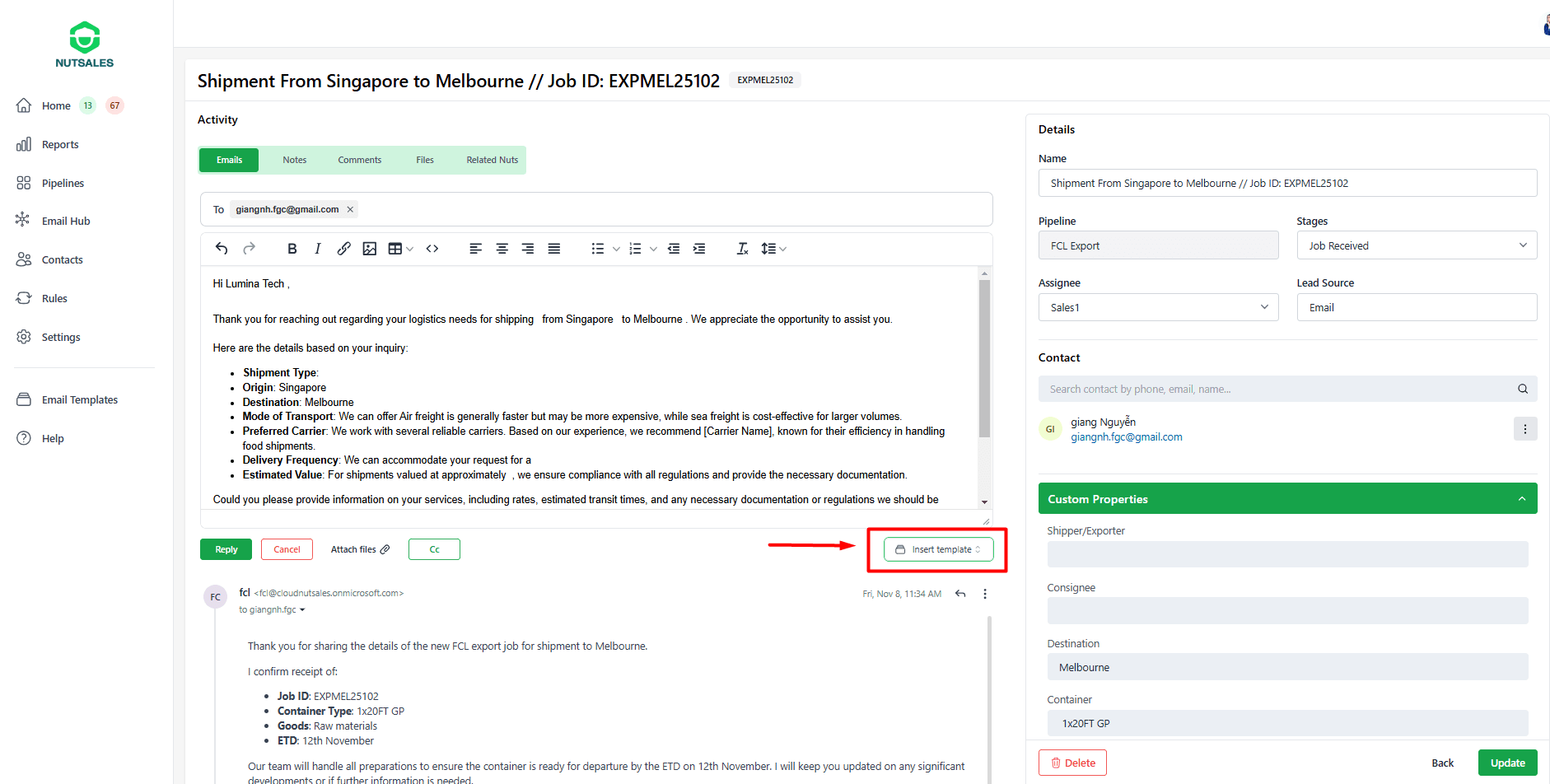The image size is (1550, 784).
Task: Undo last edit in email editor
Action: tap(222, 248)
